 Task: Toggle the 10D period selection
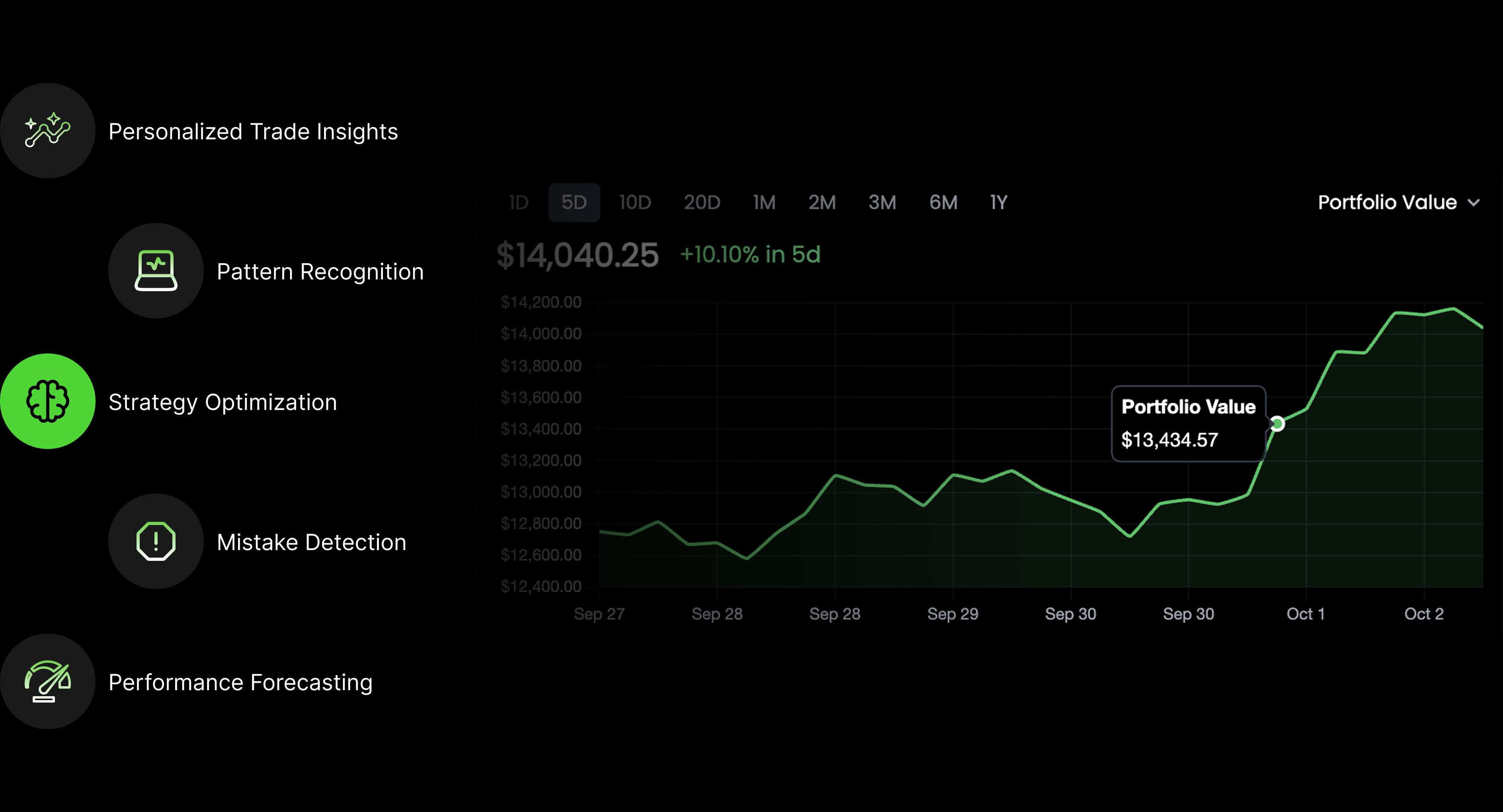pyautogui.click(x=635, y=202)
